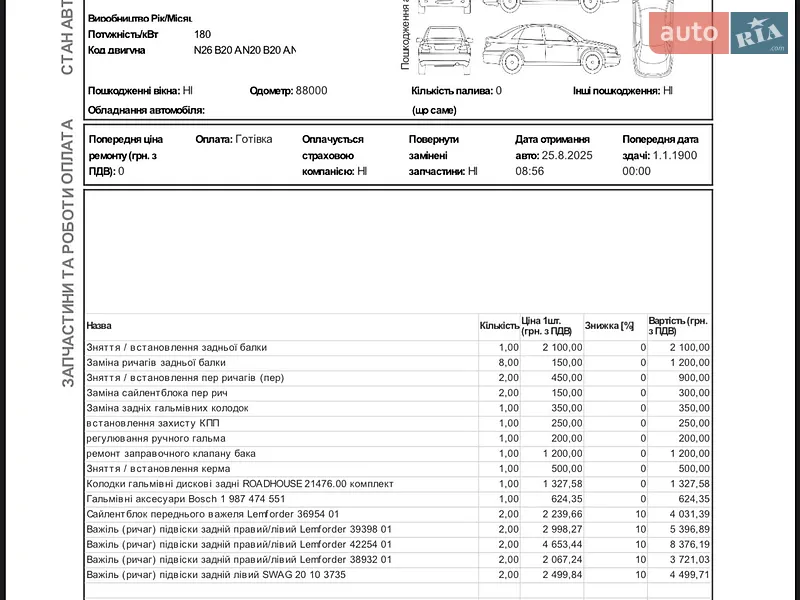Select the 'Ціна 1шт.' column header
The image size is (800, 600).
(x=546, y=326)
